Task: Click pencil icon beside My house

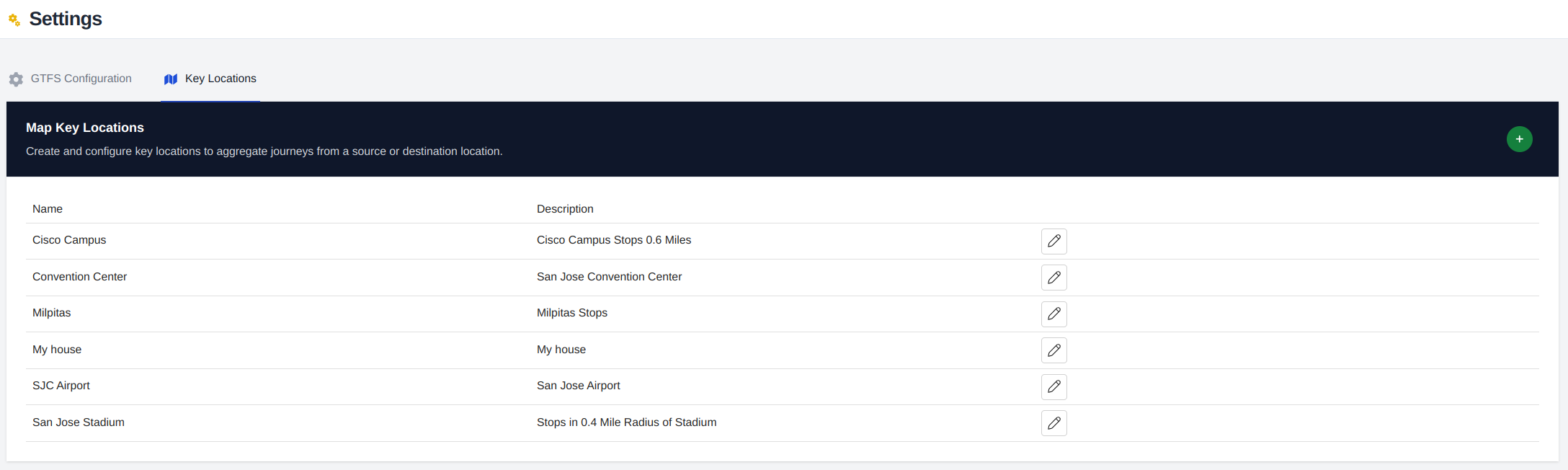Action: [x=1053, y=350]
